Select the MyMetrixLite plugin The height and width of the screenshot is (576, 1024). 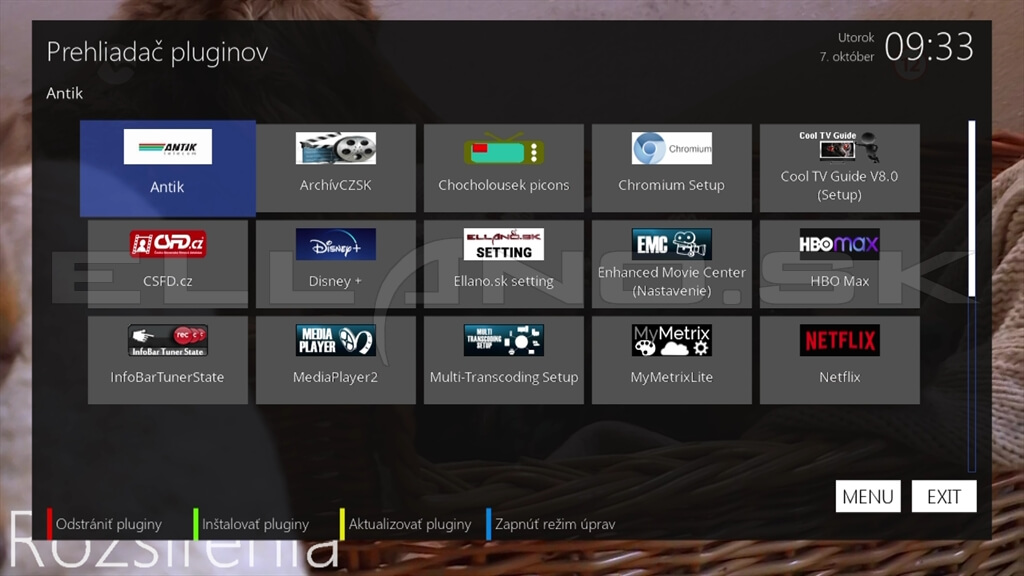pyautogui.click(x=671, y=360)
